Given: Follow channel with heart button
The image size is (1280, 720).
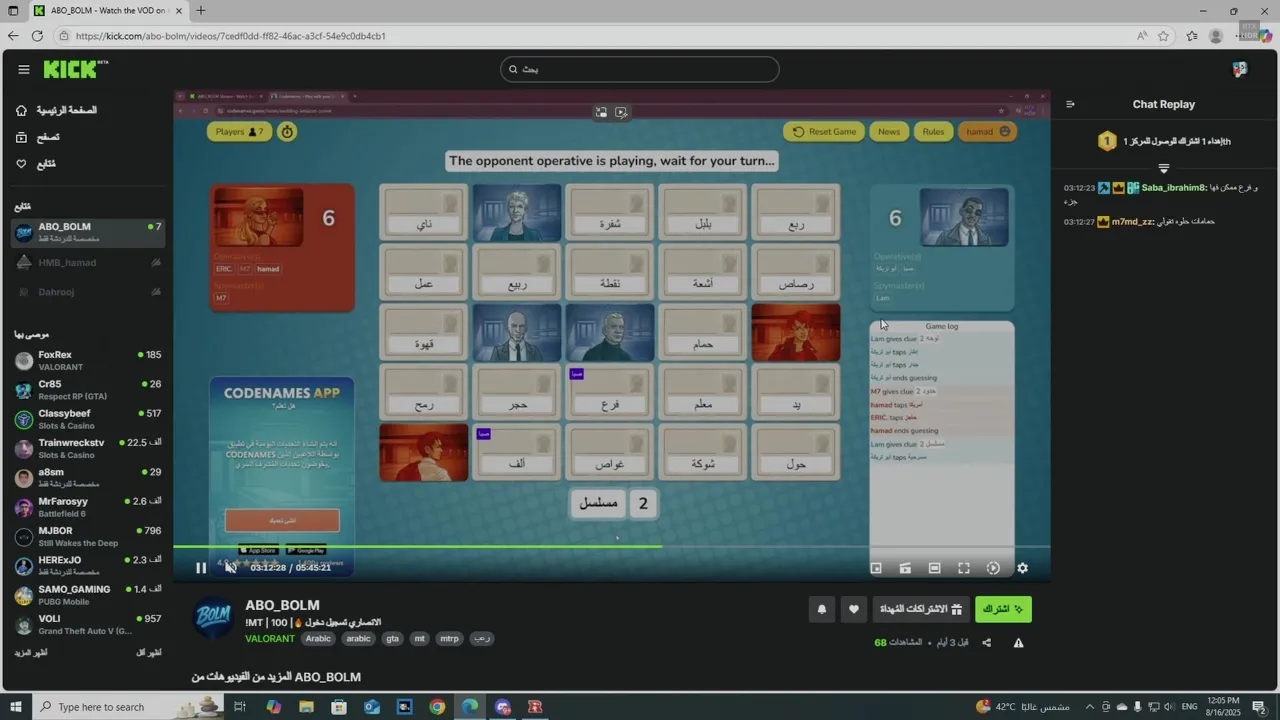Looking at the screenshot, I should (853, 609).
